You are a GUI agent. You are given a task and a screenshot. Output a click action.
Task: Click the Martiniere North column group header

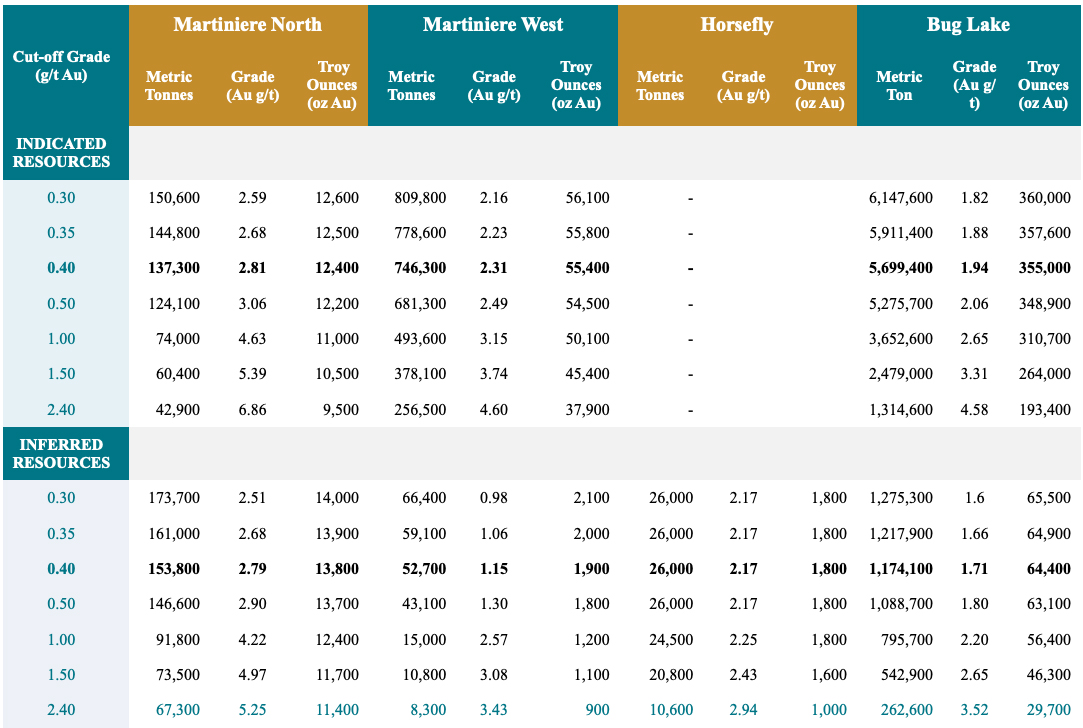pyautogui.click(x=248, y=25)
